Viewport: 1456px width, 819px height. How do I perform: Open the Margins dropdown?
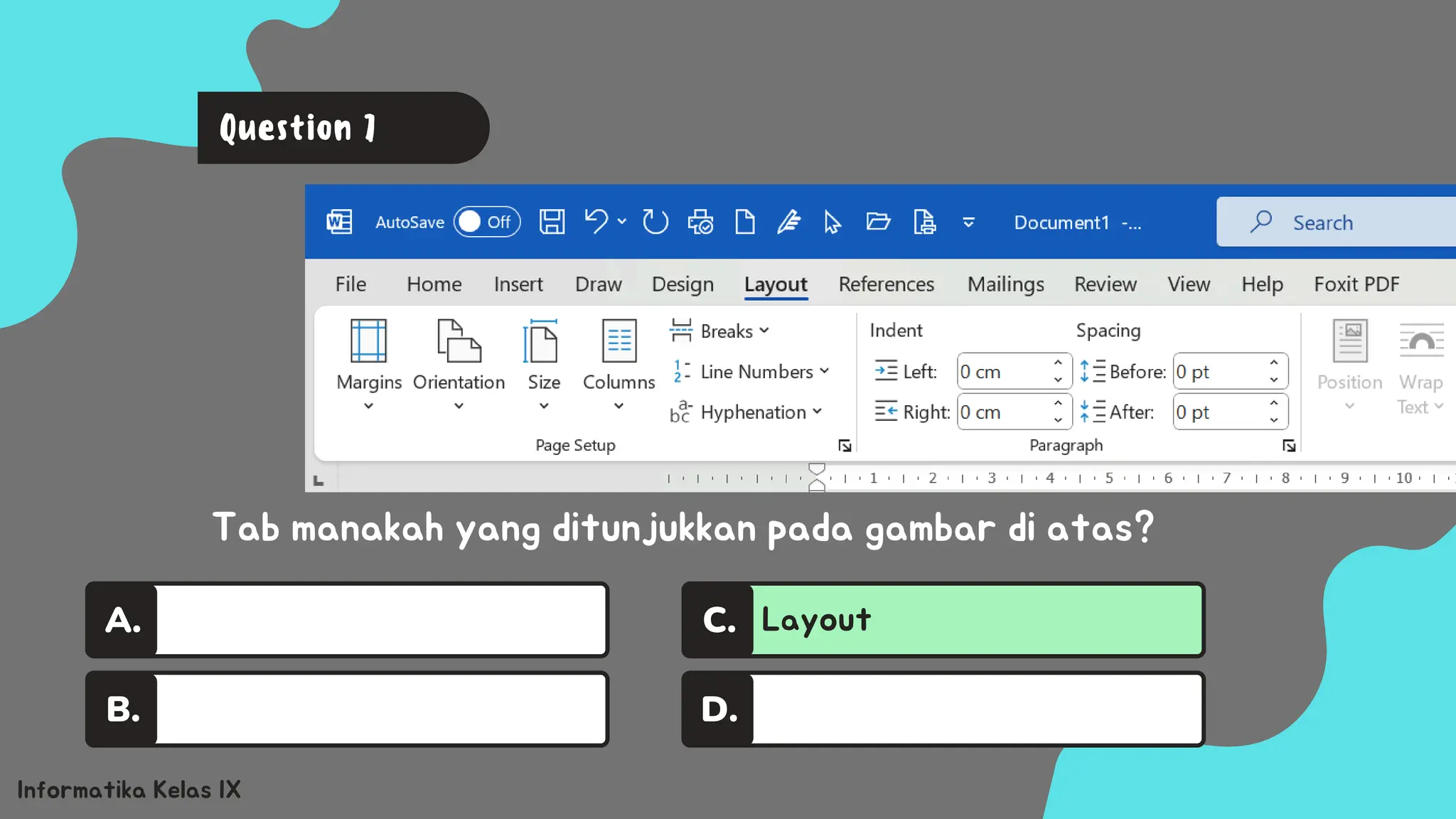point(369,365)
